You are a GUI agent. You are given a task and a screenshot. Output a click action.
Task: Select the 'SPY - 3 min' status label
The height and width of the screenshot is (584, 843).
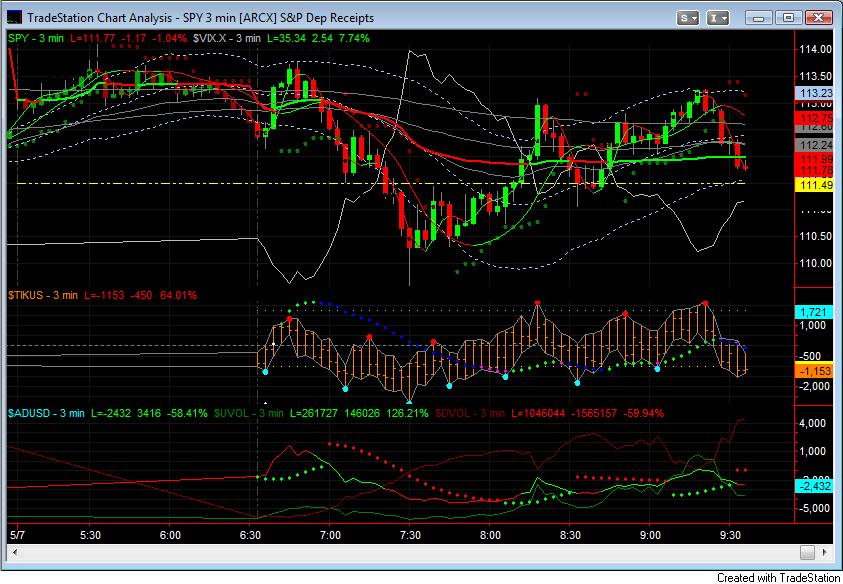[36, 38]
